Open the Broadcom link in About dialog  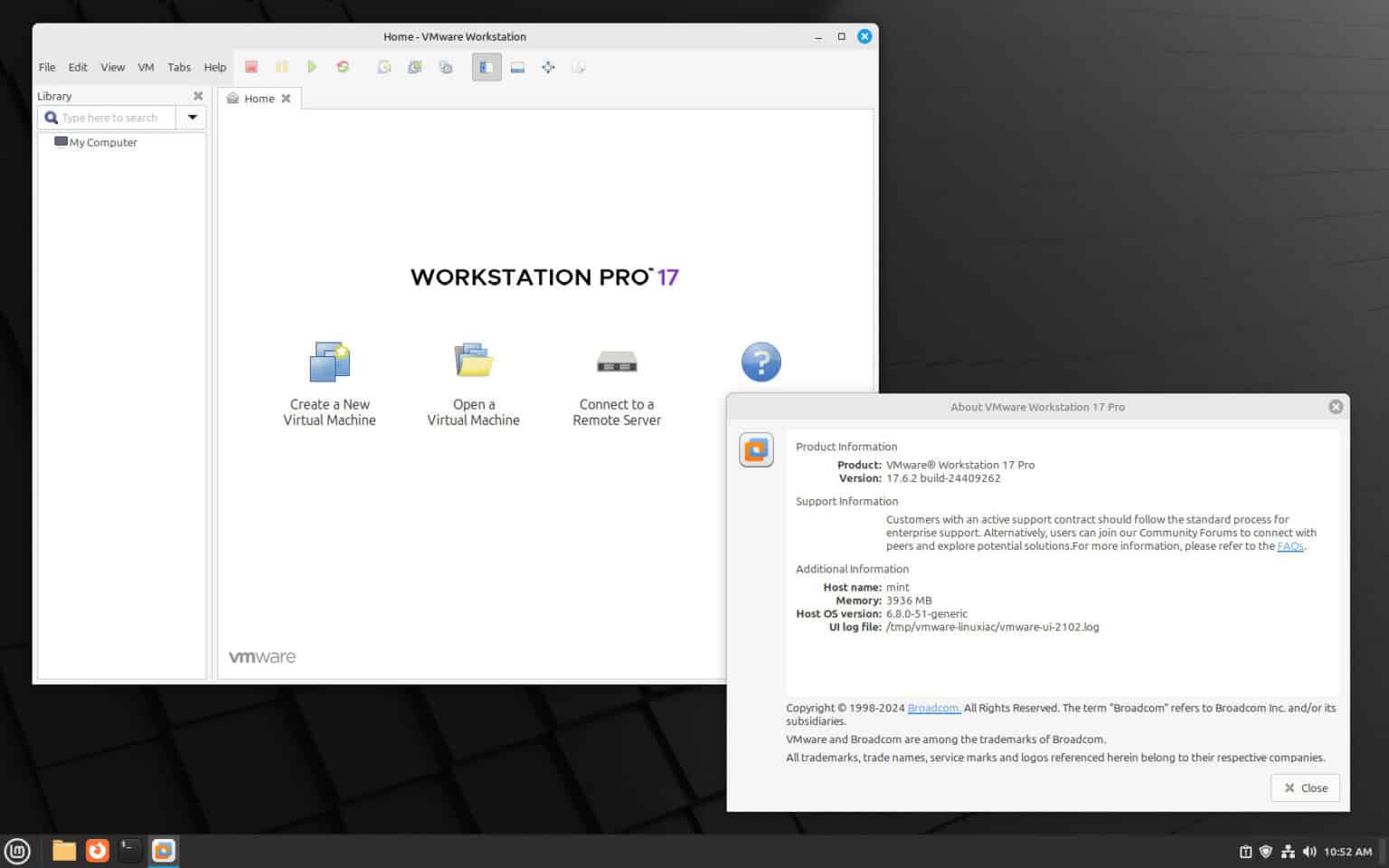coord(933,708)
